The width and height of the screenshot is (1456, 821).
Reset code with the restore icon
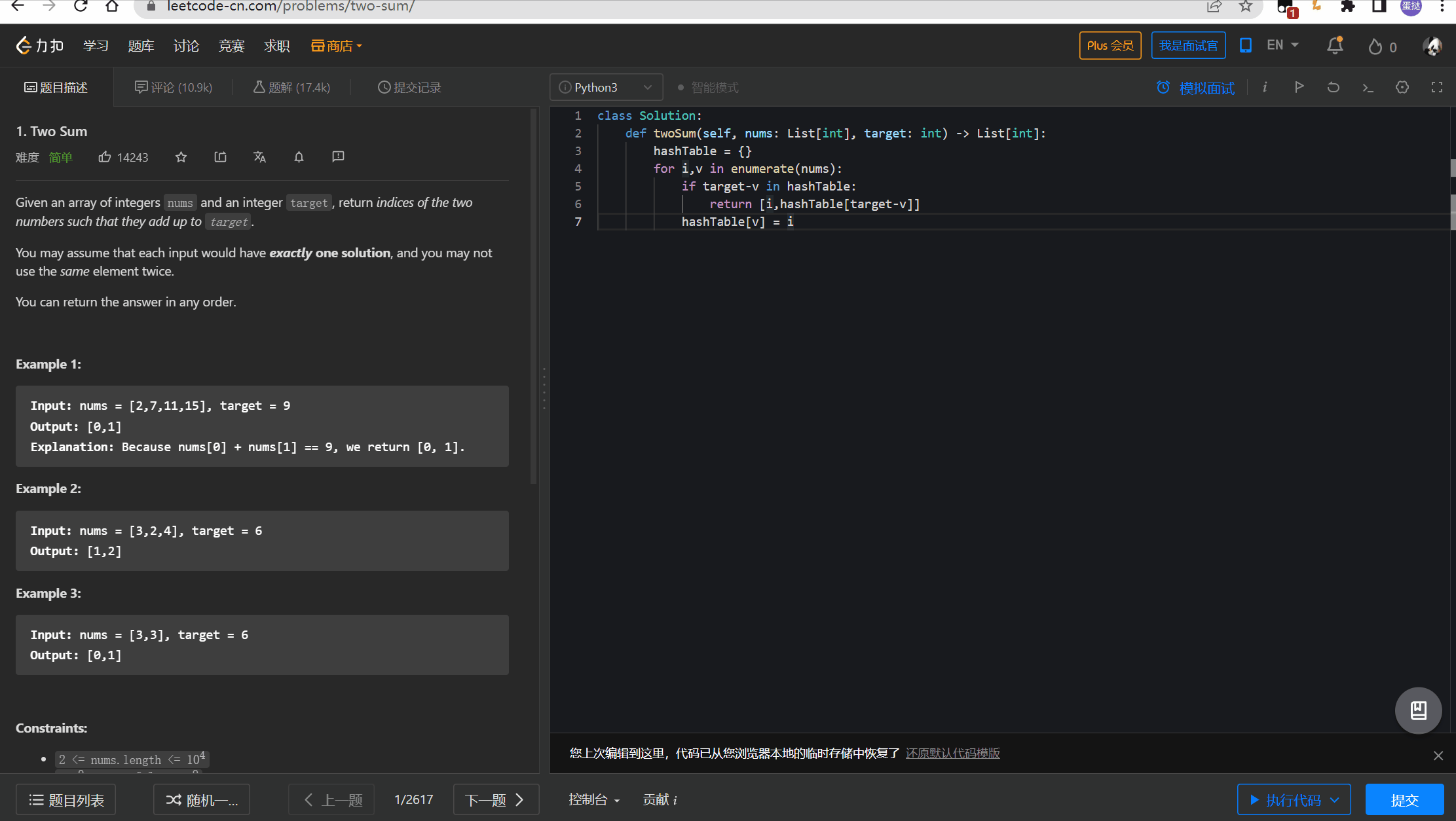tap(1333, 87)
